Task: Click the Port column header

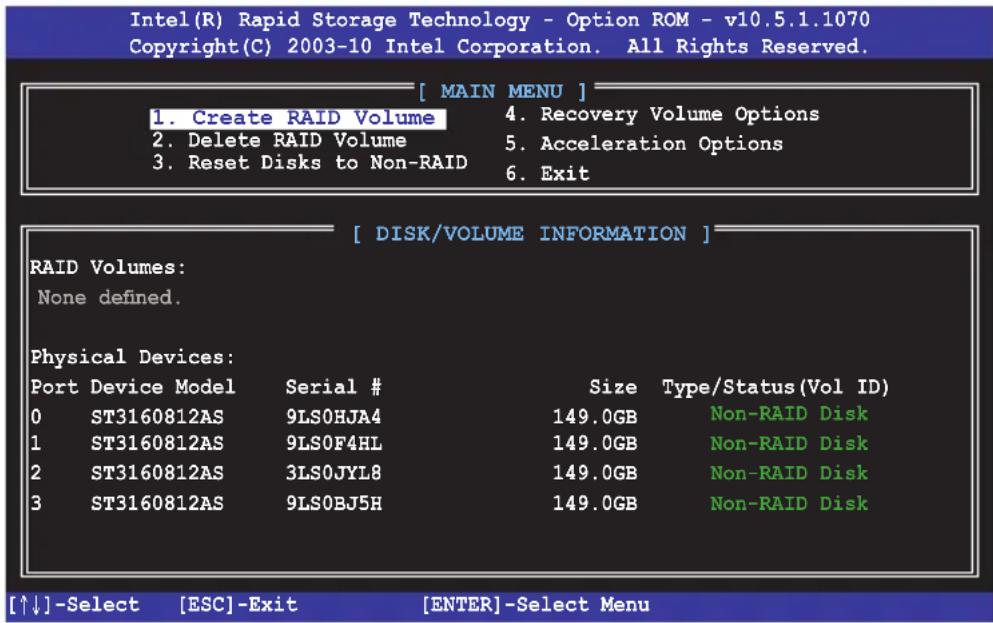Action: pos(54,387)
